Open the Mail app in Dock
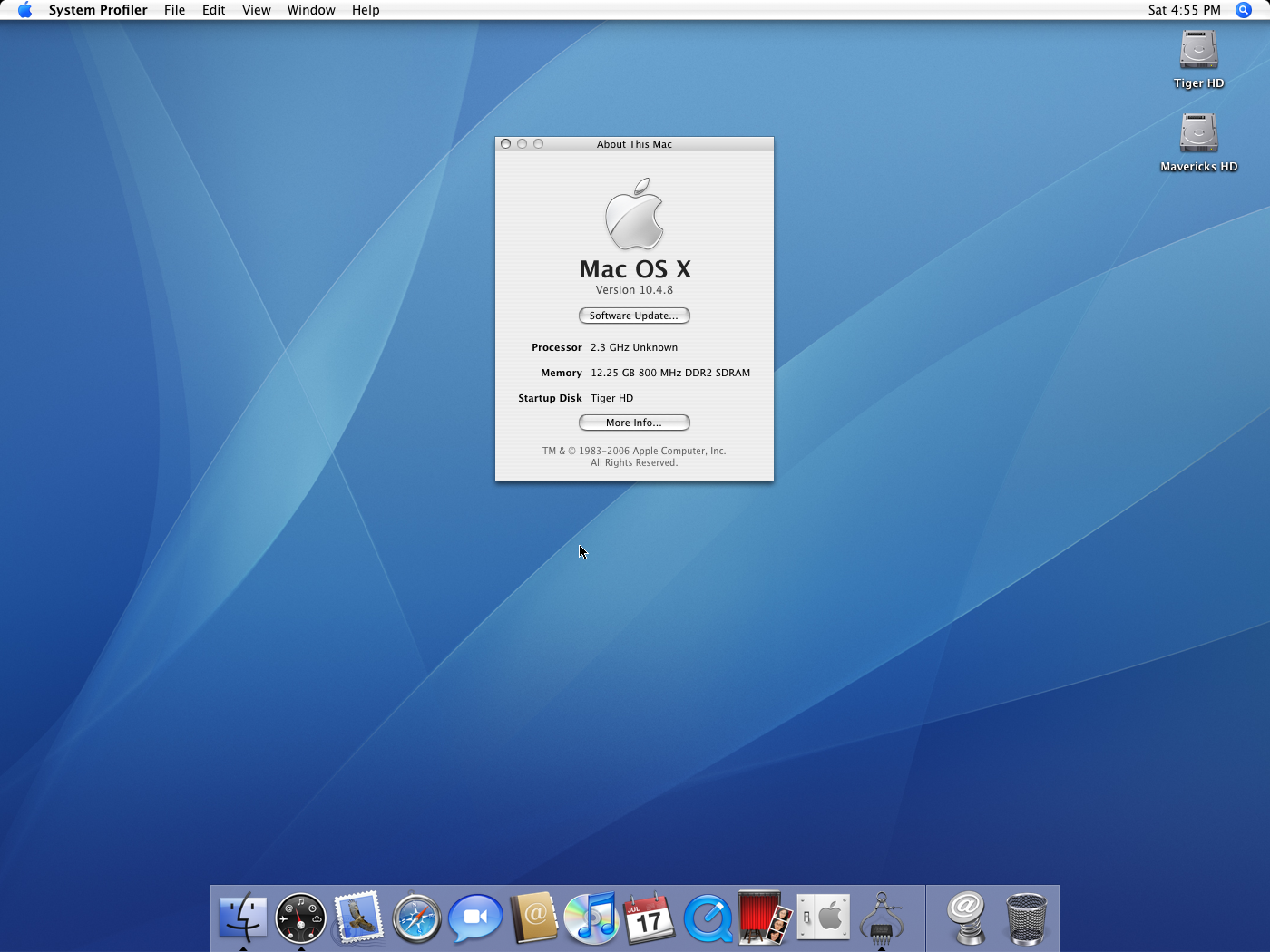This screenshot has width=1270, height=952. tap(358, 918)
